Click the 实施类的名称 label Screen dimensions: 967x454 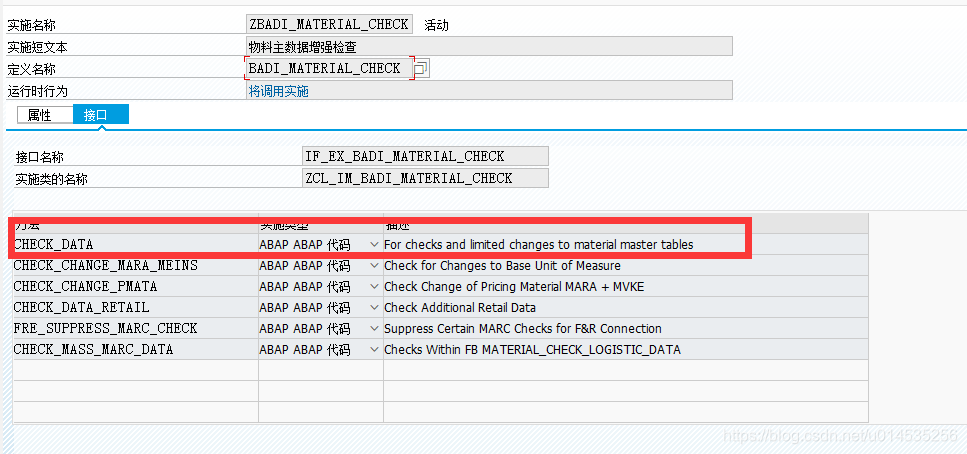(x=51, y=180)
